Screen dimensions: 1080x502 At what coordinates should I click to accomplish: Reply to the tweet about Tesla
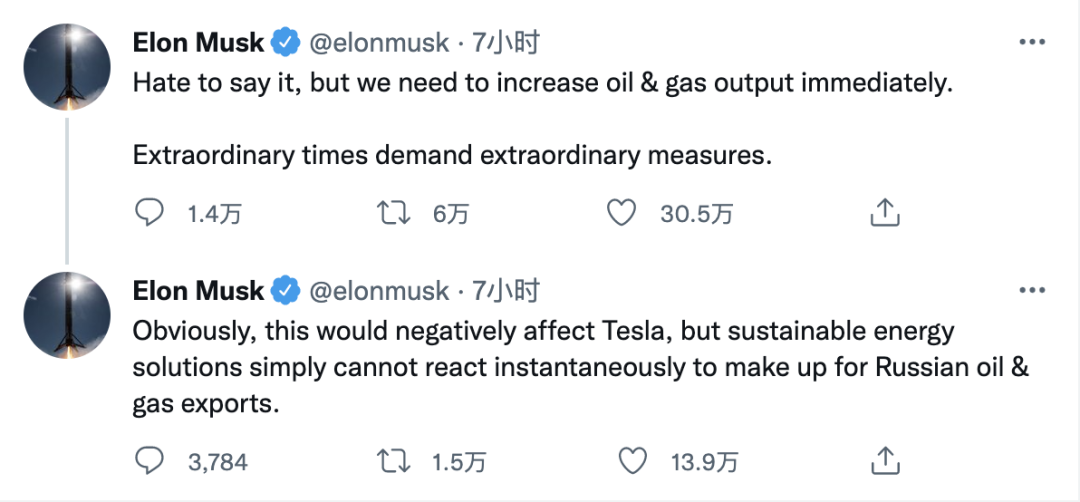click(150, 461)
